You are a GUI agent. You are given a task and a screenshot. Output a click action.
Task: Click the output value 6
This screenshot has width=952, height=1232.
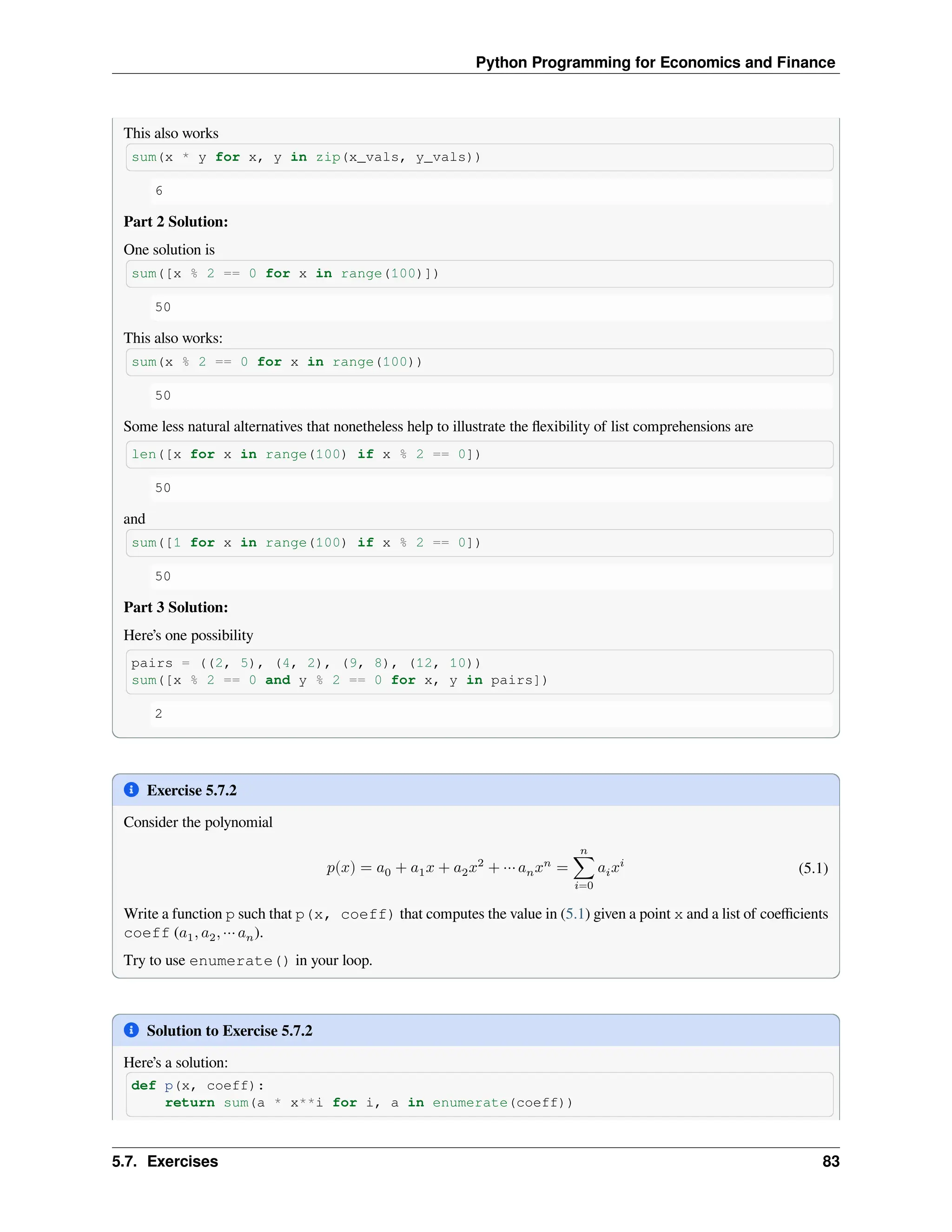159,191
